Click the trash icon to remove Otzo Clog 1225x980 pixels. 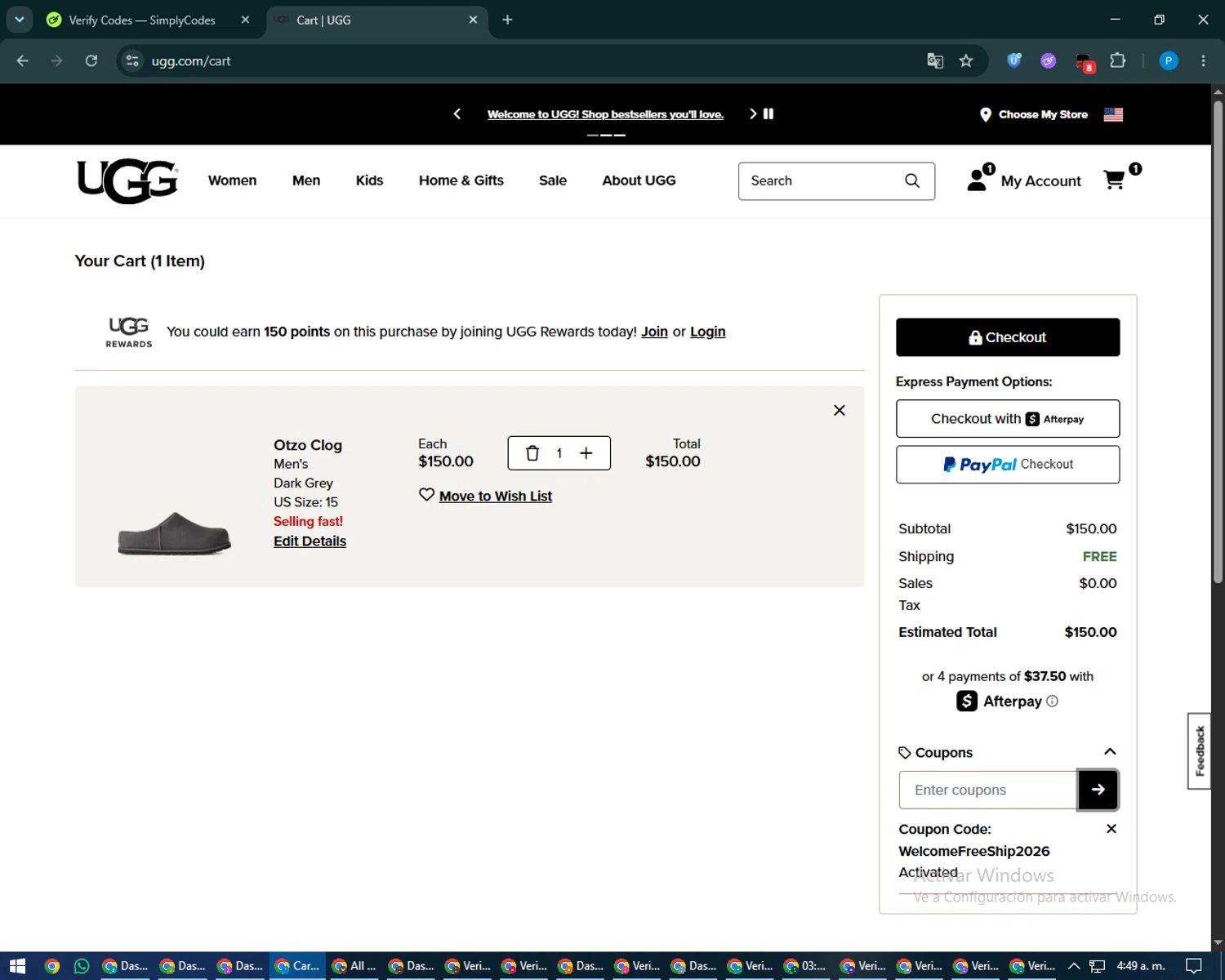coord(532,453)
